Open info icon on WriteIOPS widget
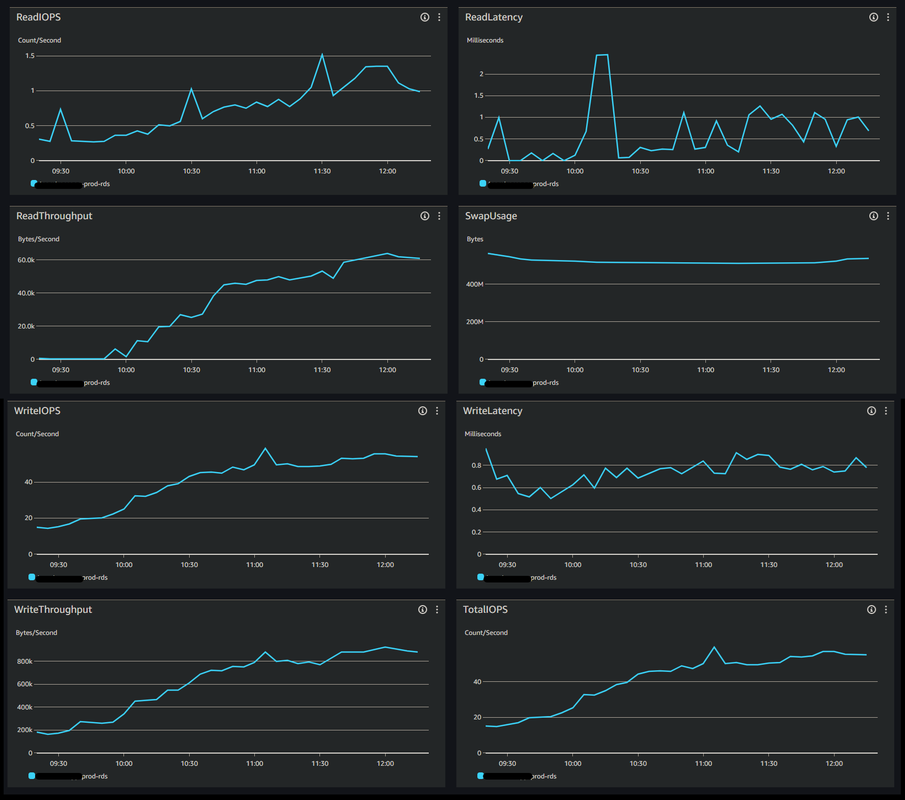The height and width of the screenshot is (800, 905). (422, 411)
